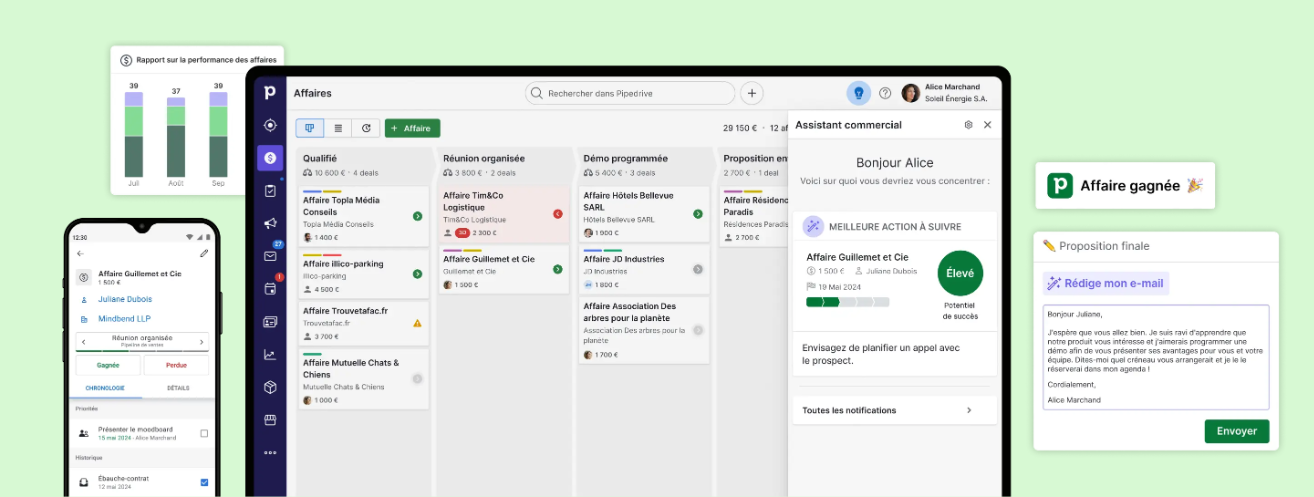Screen dimensions: 1314x497
Task: Open the More dots menu in sidebar
Action: pos(270,452)
